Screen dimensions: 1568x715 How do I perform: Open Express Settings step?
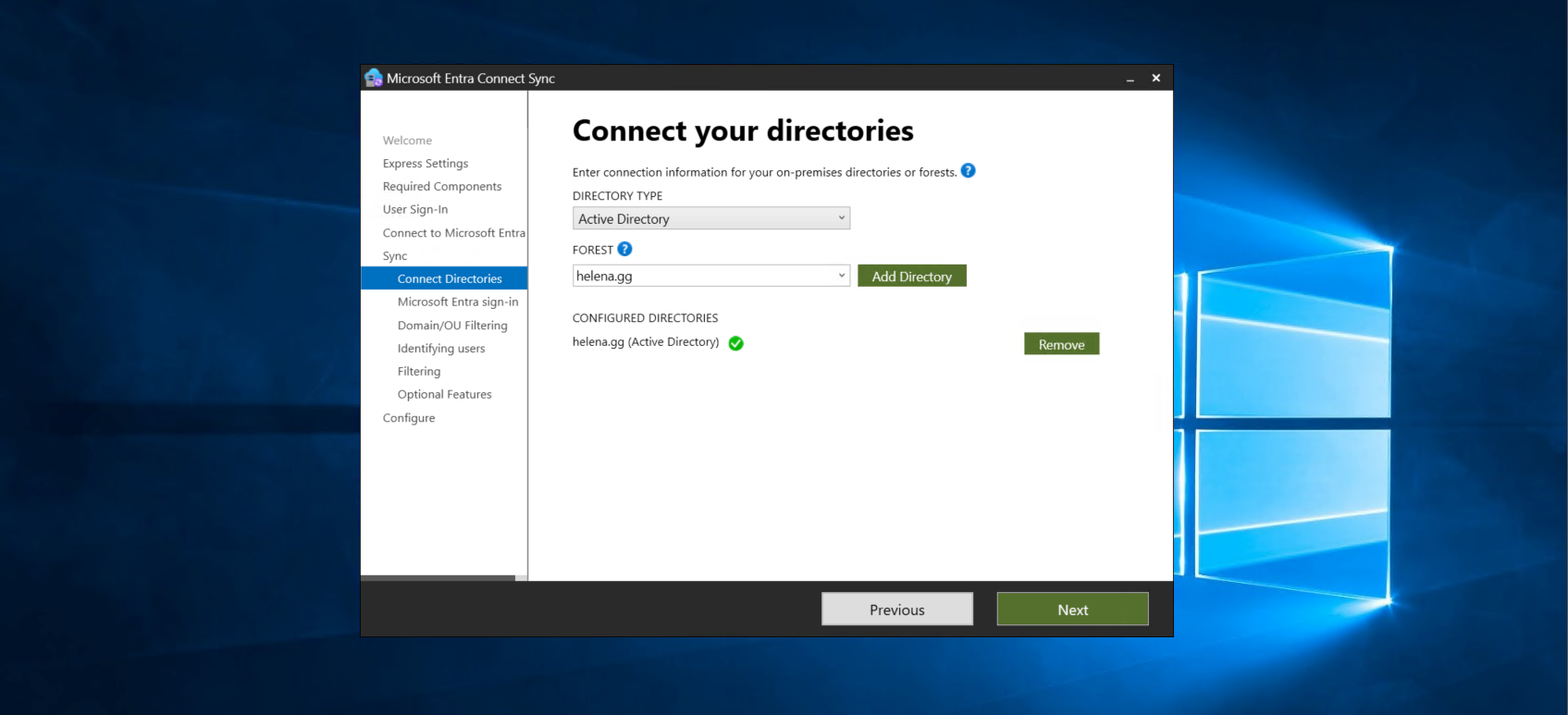426,164
